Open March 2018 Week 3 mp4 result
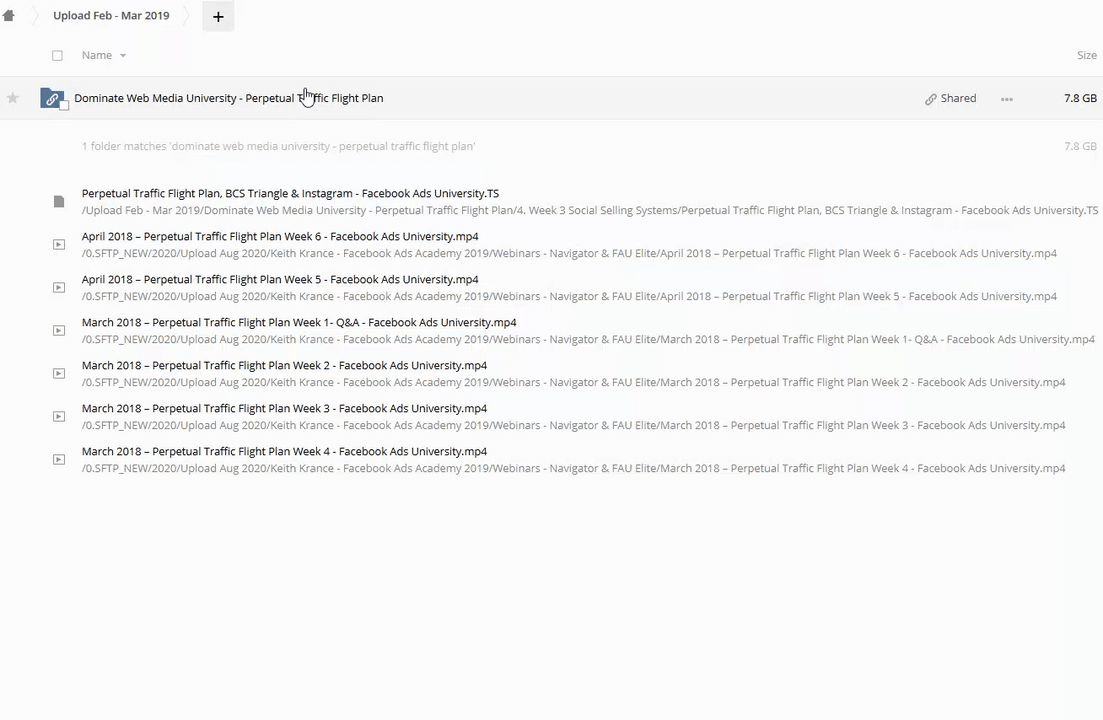1103x720 pixels. 284,409
